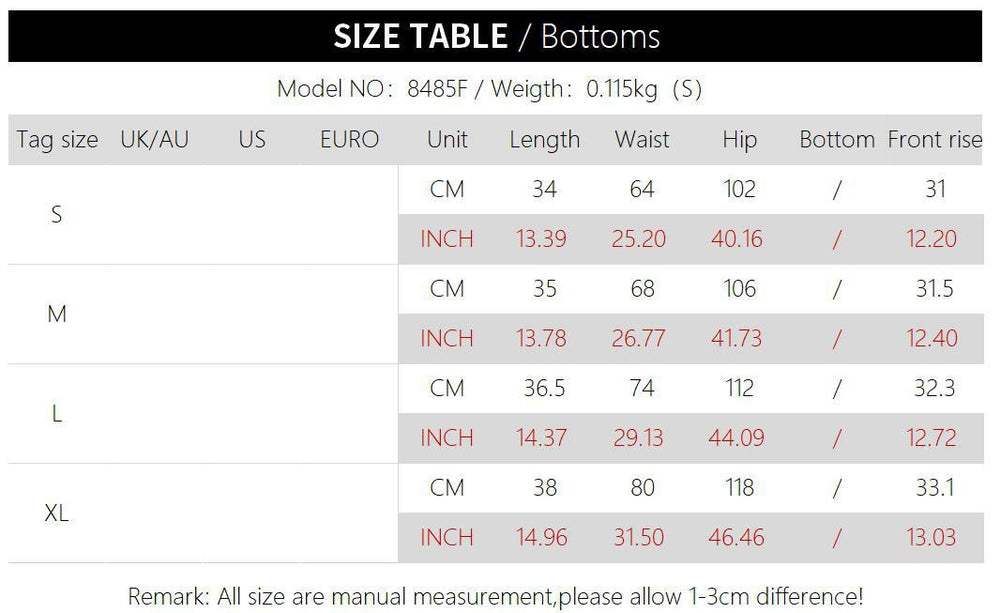
Task: Click the EURO column header
Action: [349, 140]
